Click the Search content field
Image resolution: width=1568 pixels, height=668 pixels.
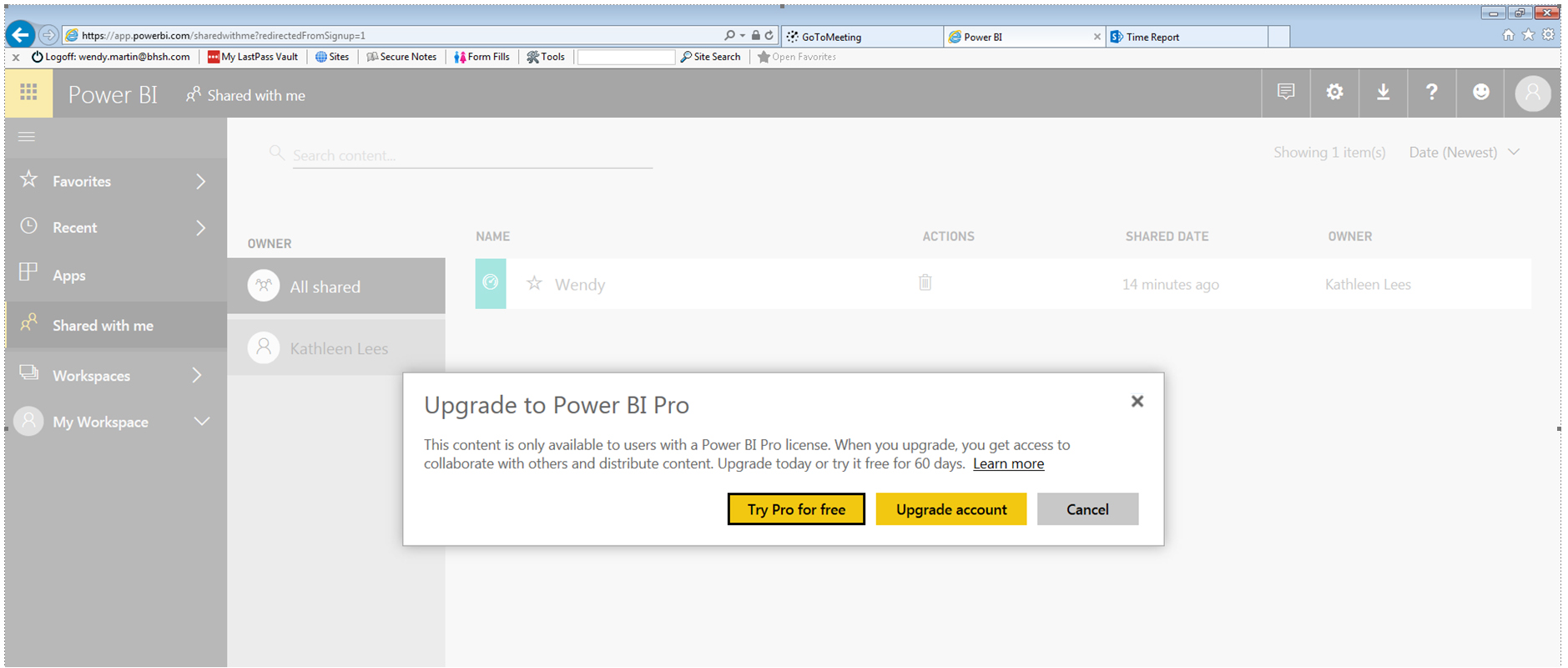(472, 155)
